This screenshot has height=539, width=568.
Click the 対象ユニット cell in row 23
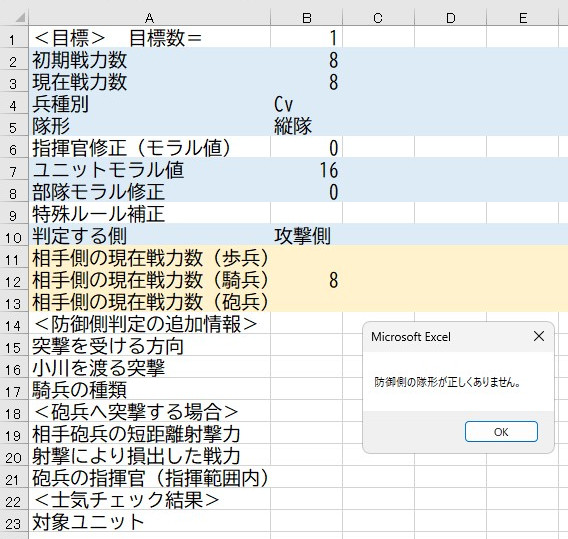coord(149,521)
